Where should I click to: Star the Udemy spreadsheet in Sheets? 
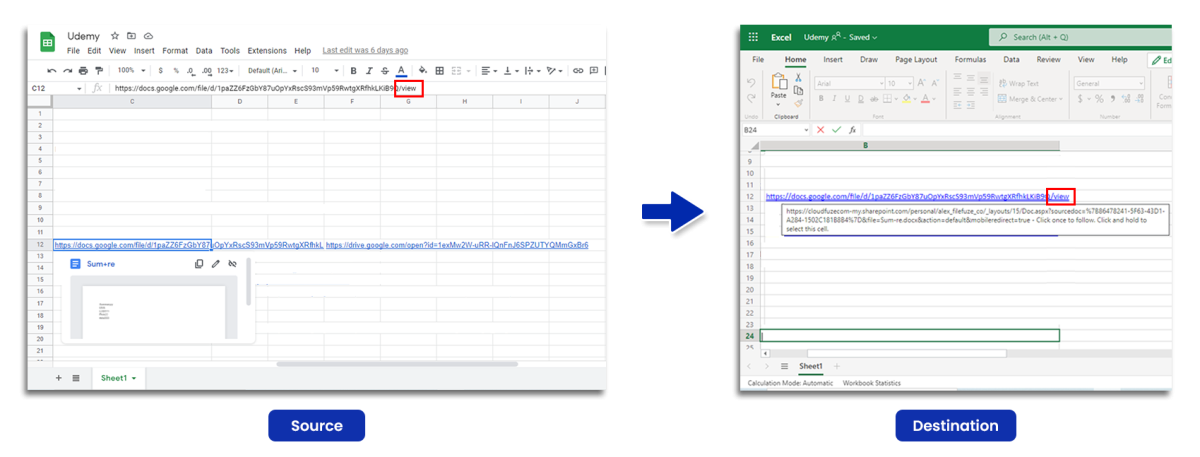tap(116, 35)
